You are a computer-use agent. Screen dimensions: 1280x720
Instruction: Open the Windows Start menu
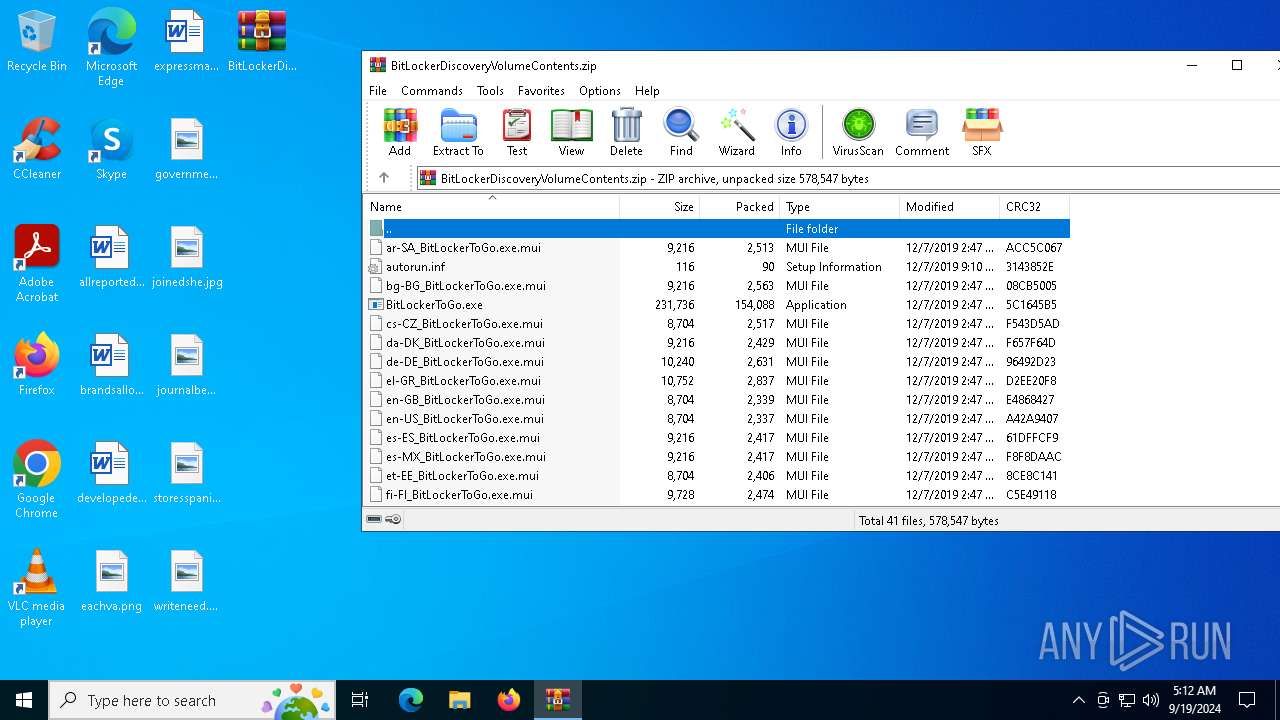(24, 700)
